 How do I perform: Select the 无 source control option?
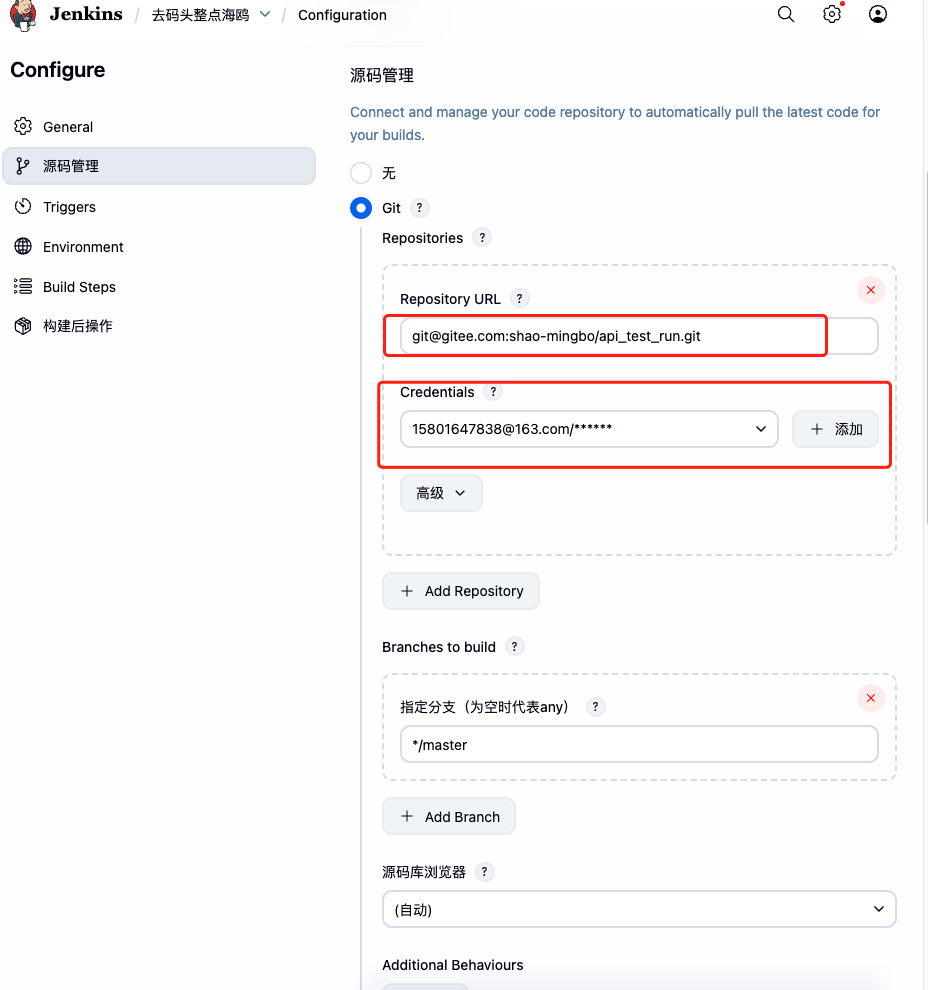coord(361,173)
